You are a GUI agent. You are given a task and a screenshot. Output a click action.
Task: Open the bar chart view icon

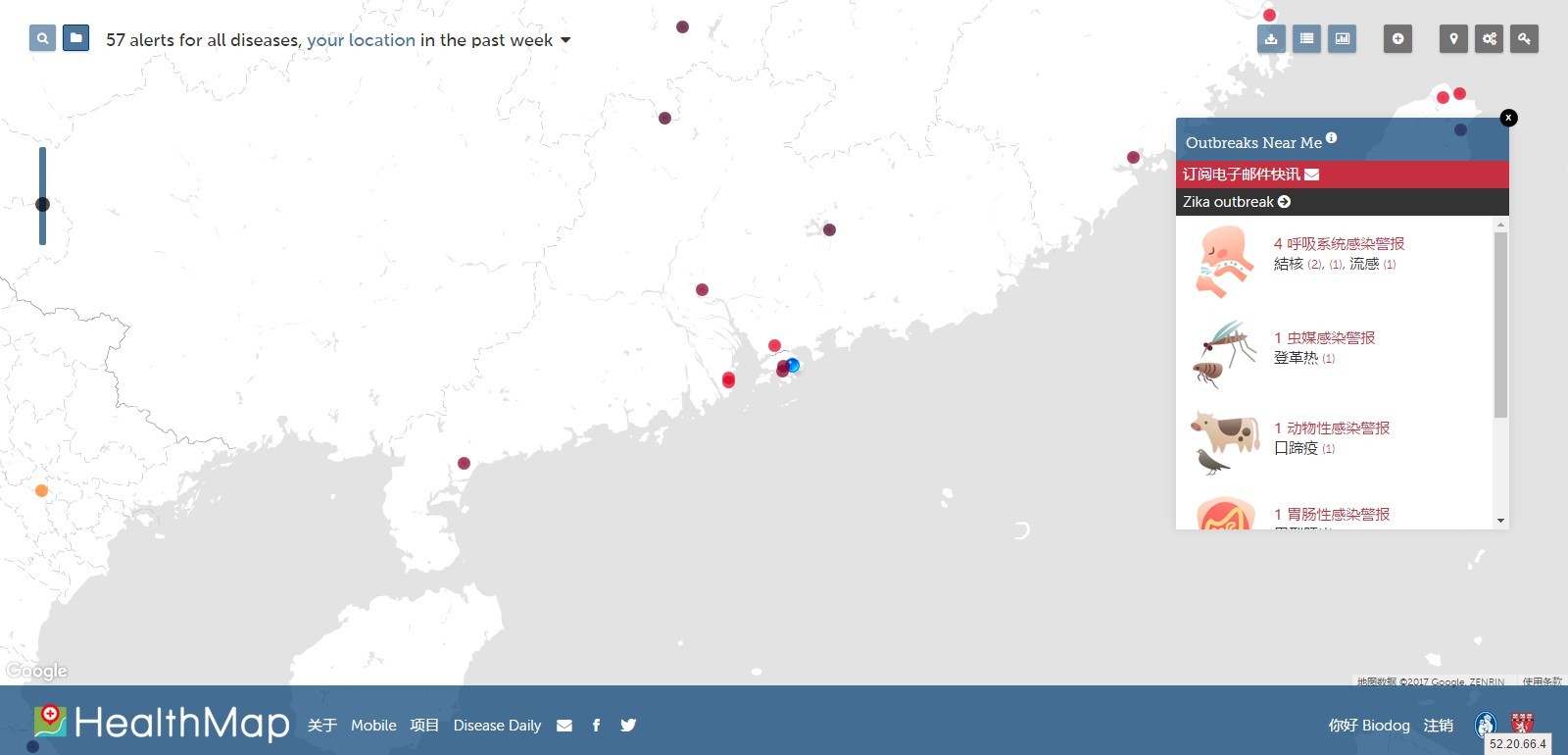point(1342,39)
